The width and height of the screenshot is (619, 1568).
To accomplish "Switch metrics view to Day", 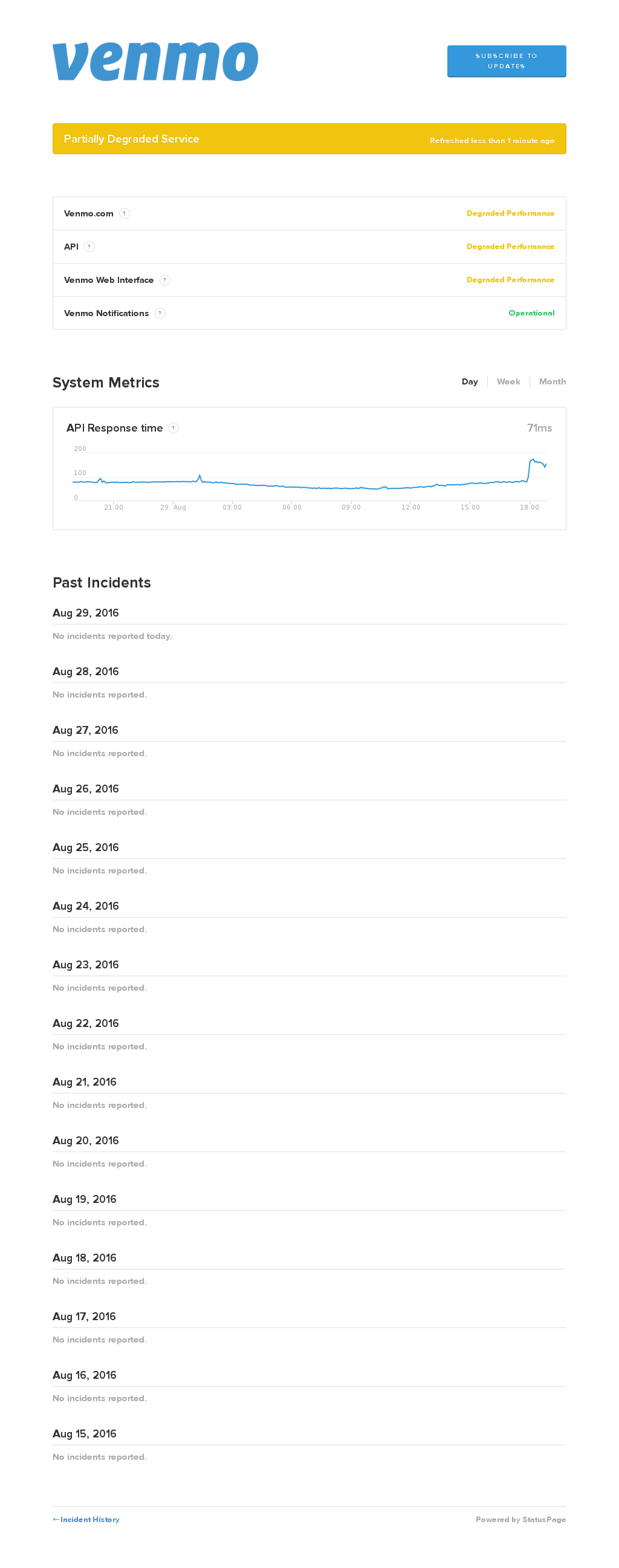I will click(x=469, y=381).
